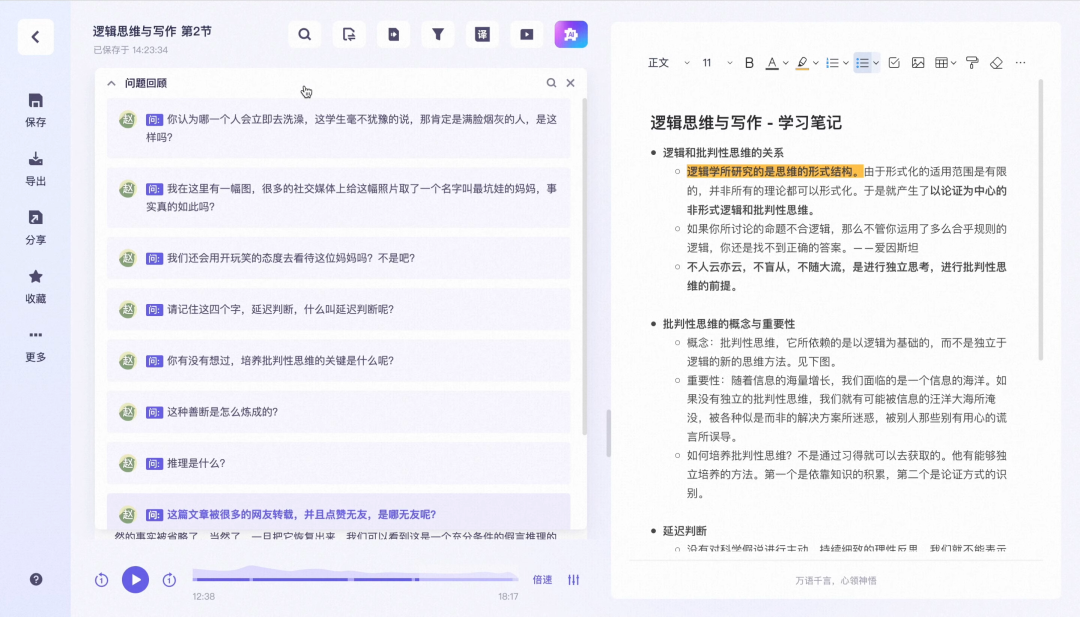Viewport: 1080px width, 617px height.
Task: Click the eraser clear-formatting icon
Action: coord(995,63)
